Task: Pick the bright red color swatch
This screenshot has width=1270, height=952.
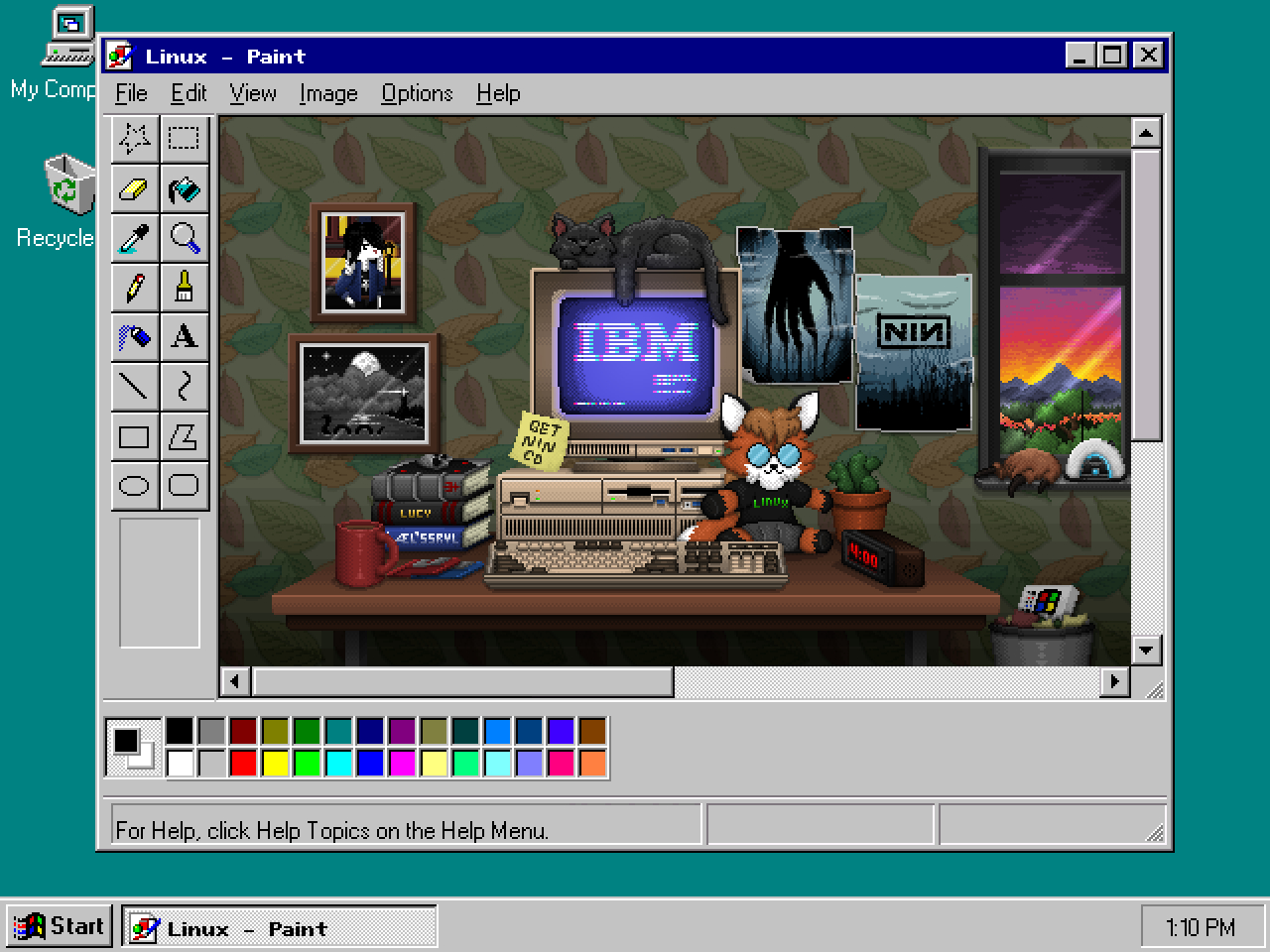Action: (x=243, y=763)
